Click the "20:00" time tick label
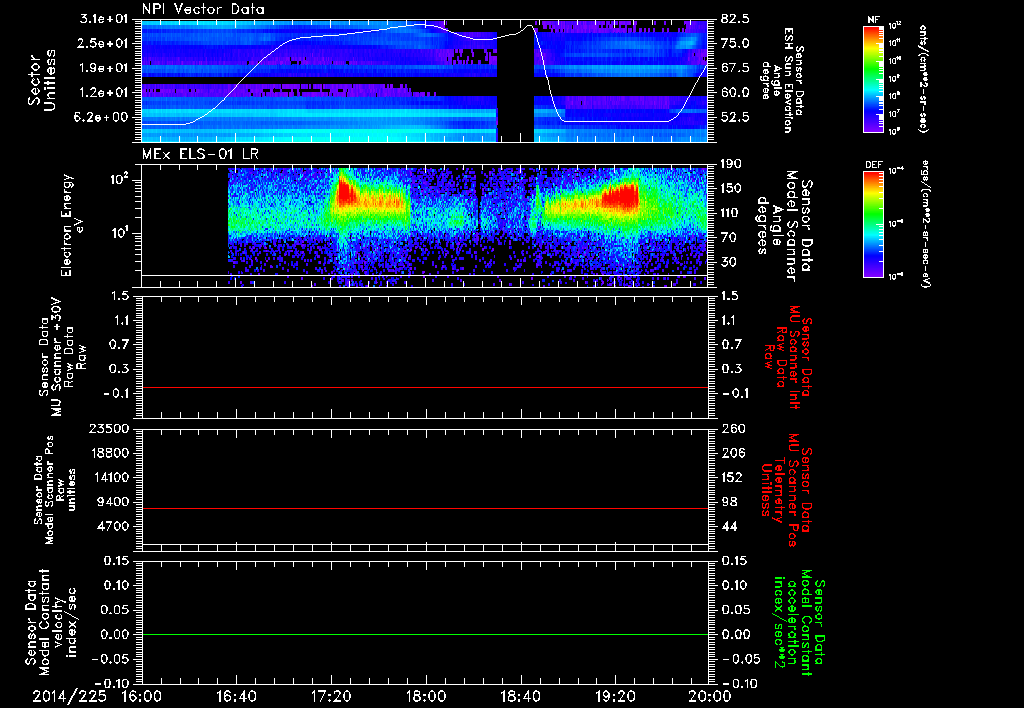 [x=710, y=697]
